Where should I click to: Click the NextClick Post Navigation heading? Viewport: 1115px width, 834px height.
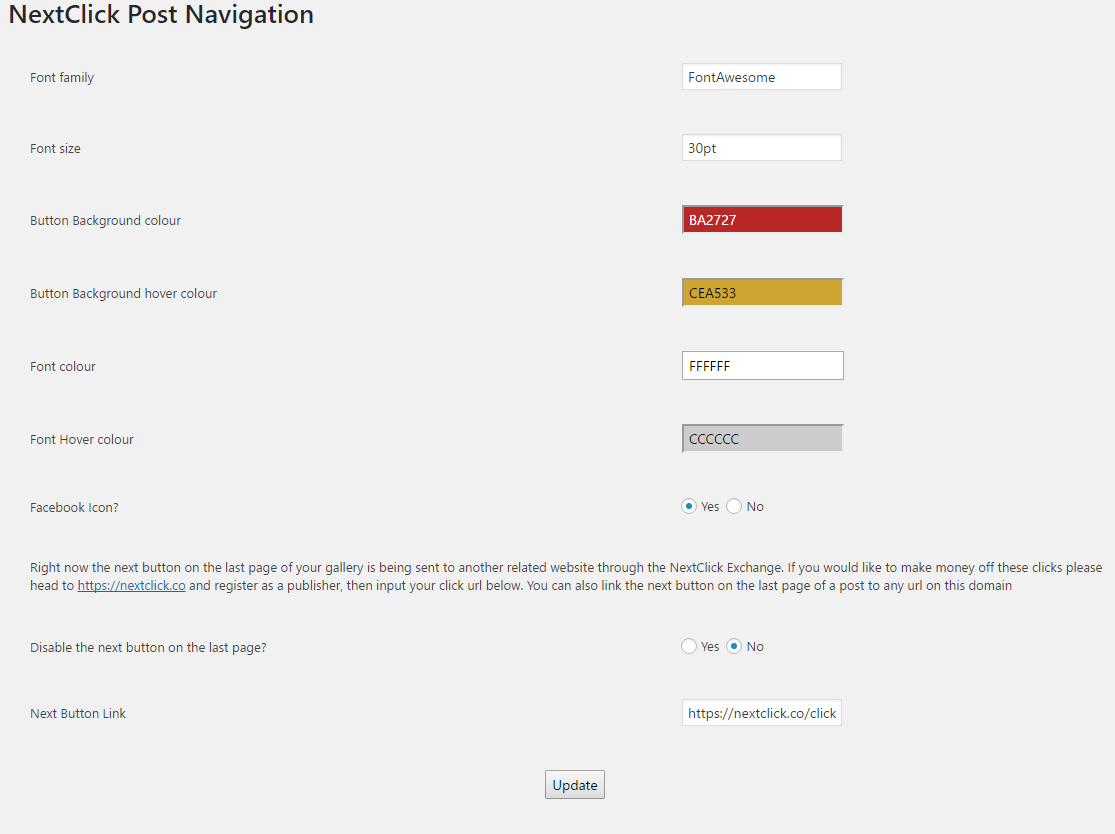point(161,14)
